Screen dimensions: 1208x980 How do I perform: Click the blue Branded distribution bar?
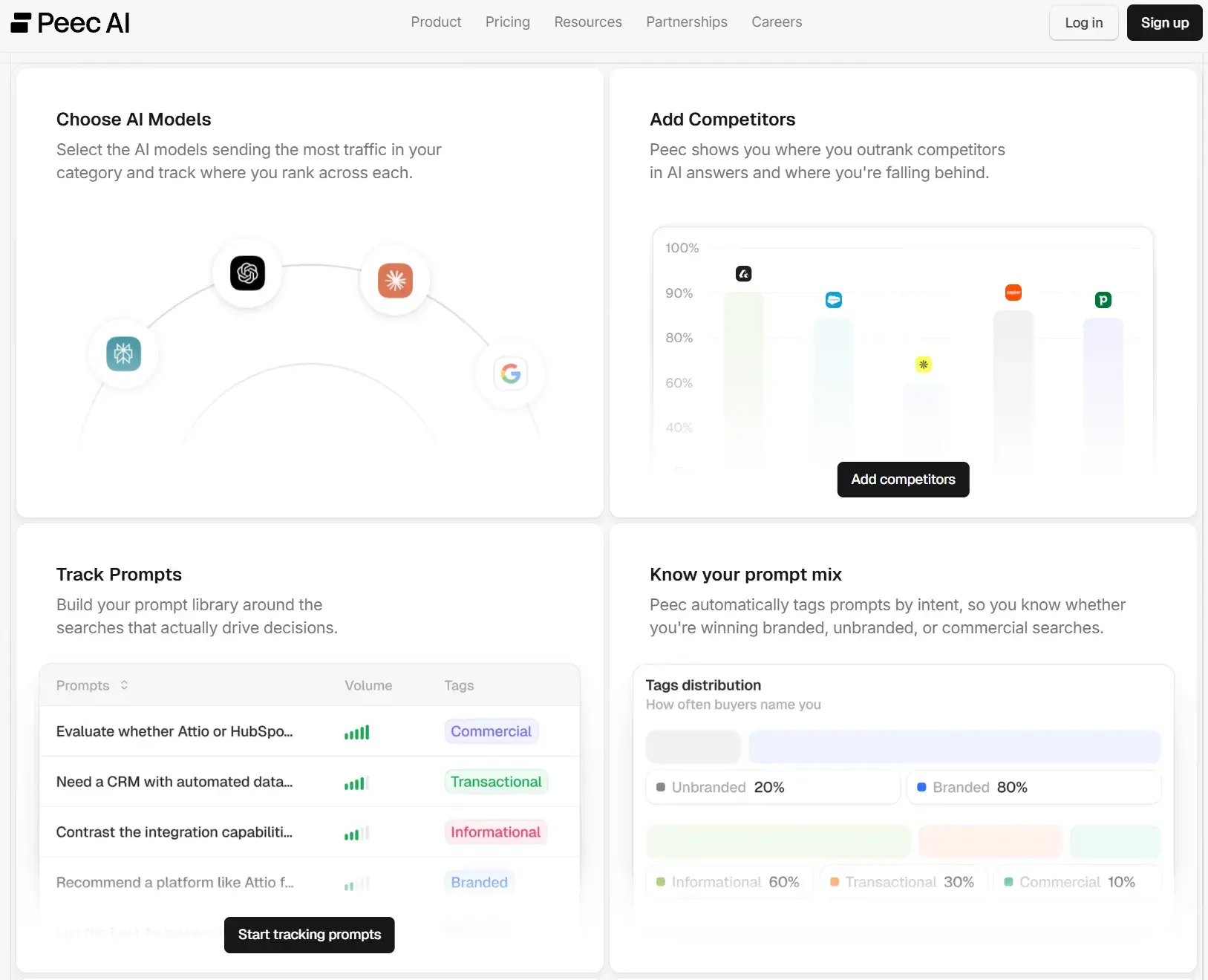(954, 747)
